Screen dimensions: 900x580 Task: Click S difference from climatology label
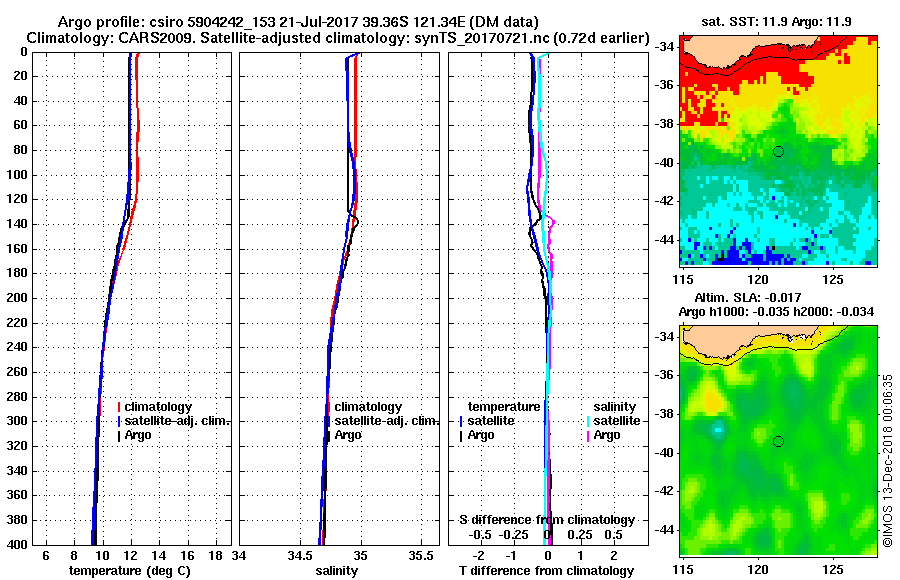tap(546, 520)
